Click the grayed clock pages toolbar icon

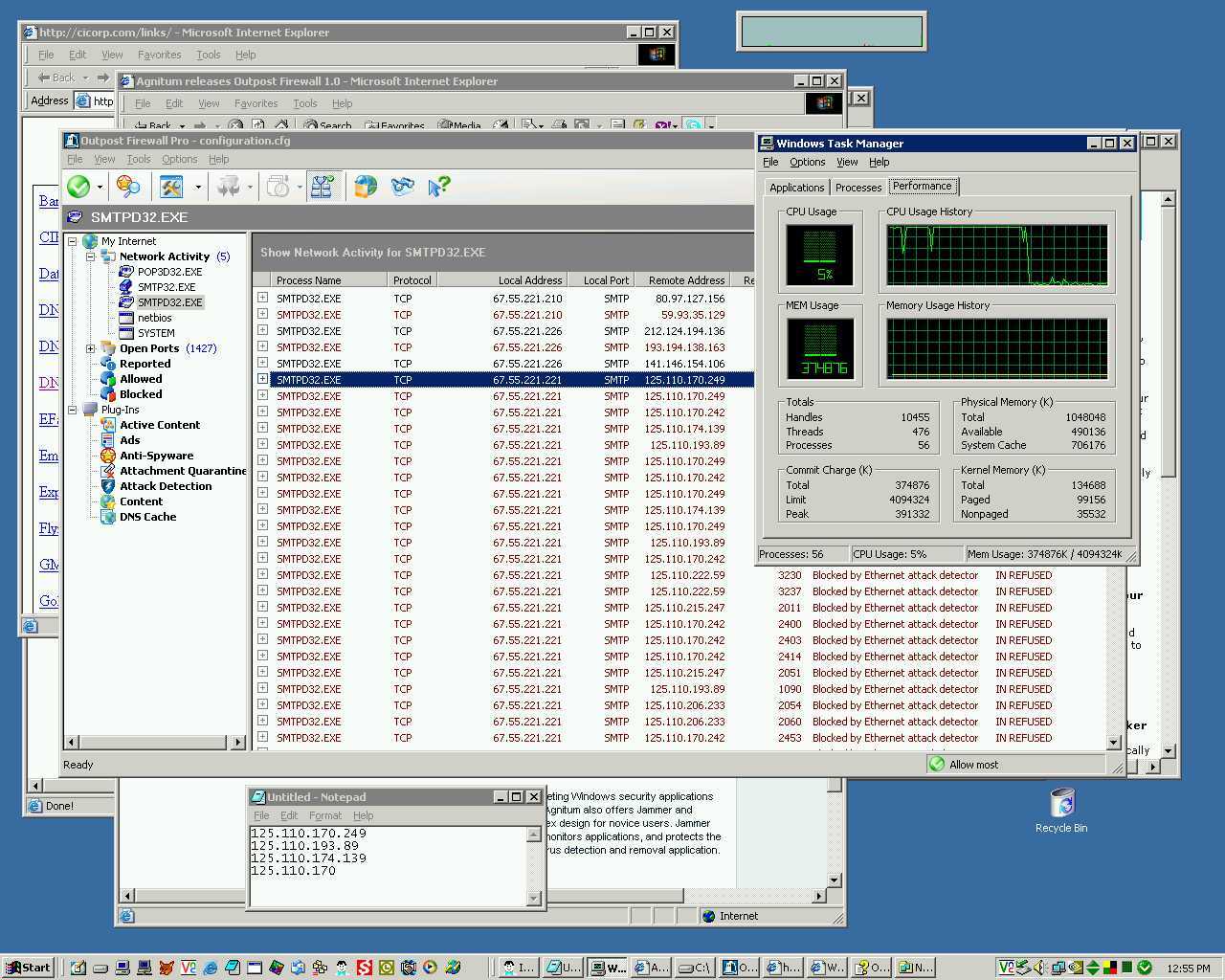278,187
